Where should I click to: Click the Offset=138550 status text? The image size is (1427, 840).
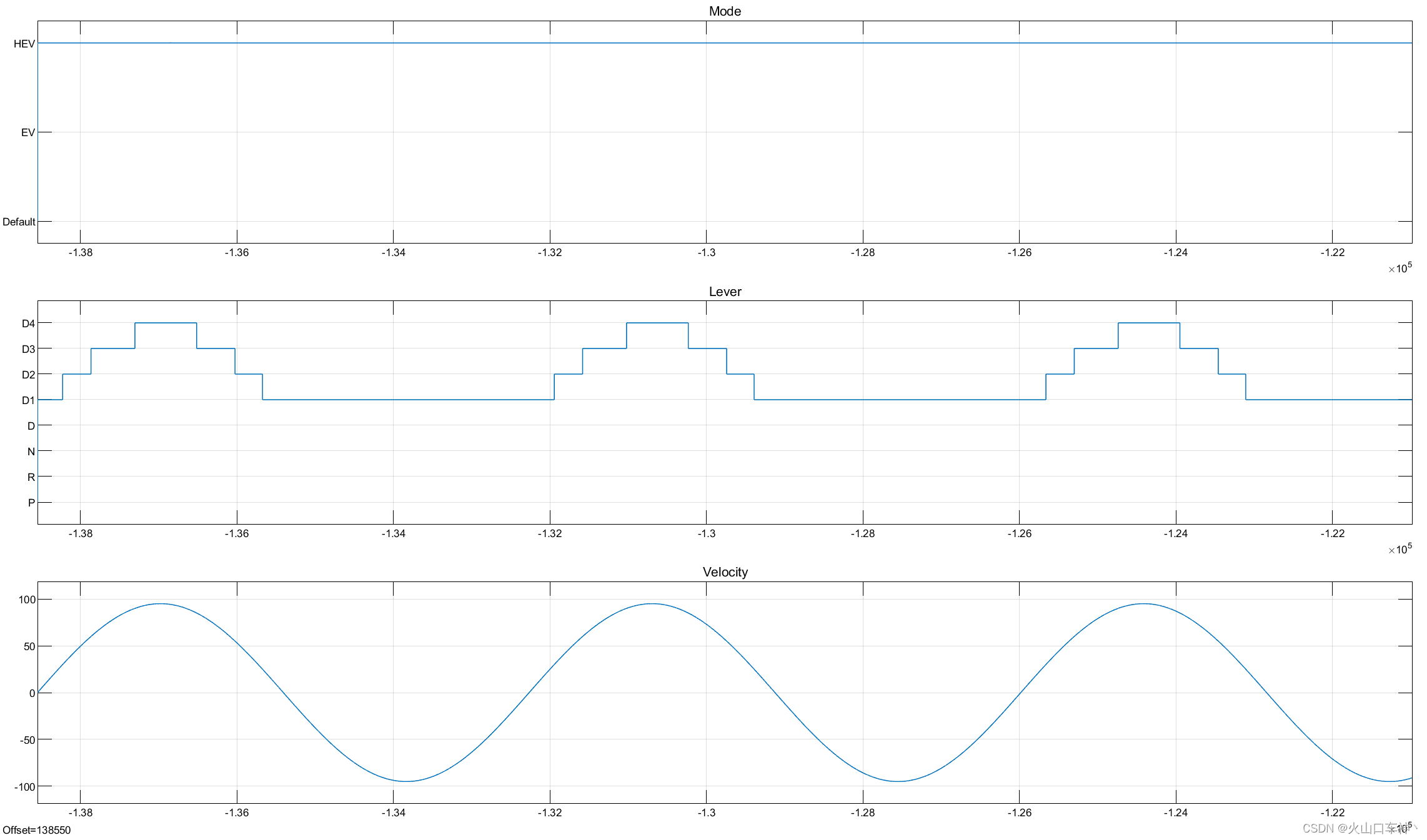pyautogui.click(x=37, y=830)
